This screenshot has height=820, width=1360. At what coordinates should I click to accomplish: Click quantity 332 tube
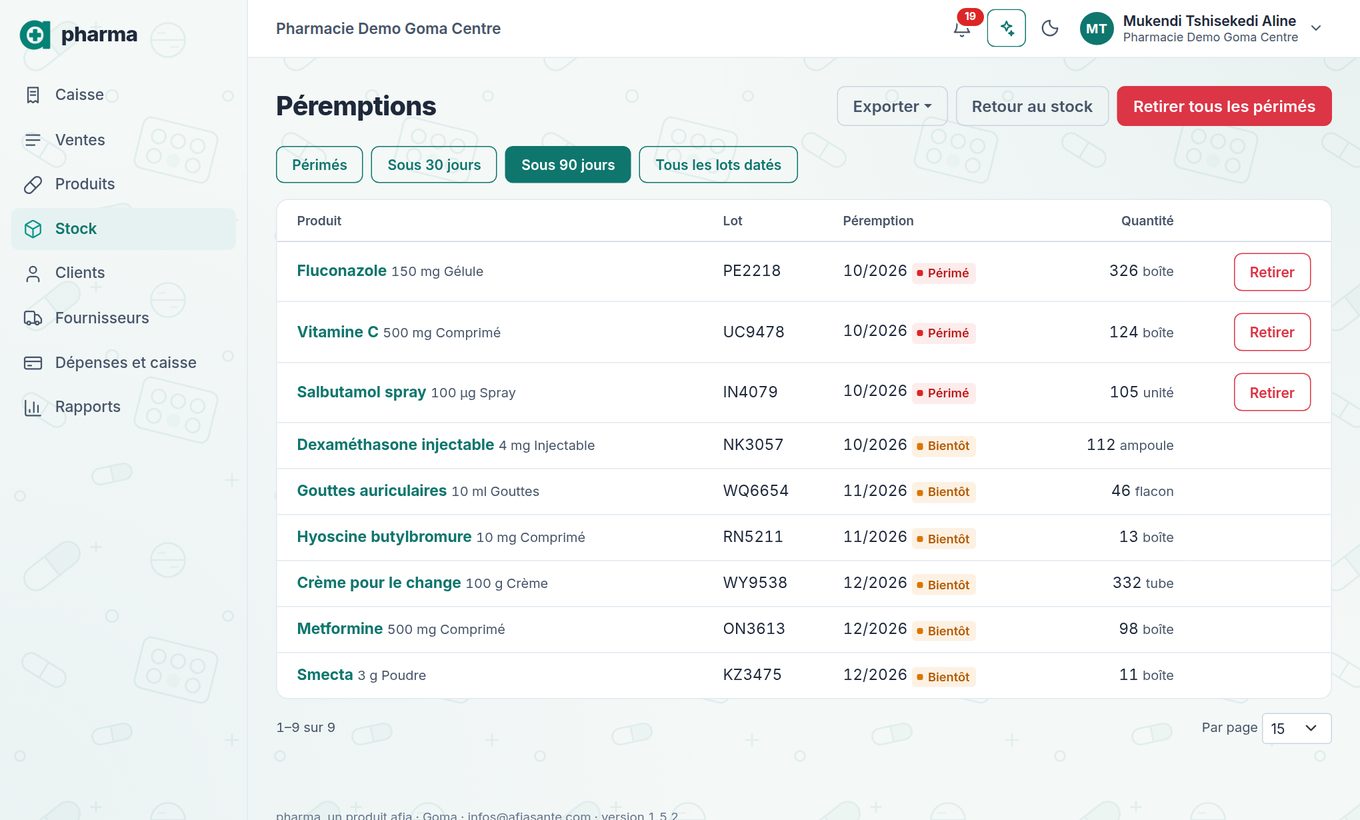(1143, 583)
